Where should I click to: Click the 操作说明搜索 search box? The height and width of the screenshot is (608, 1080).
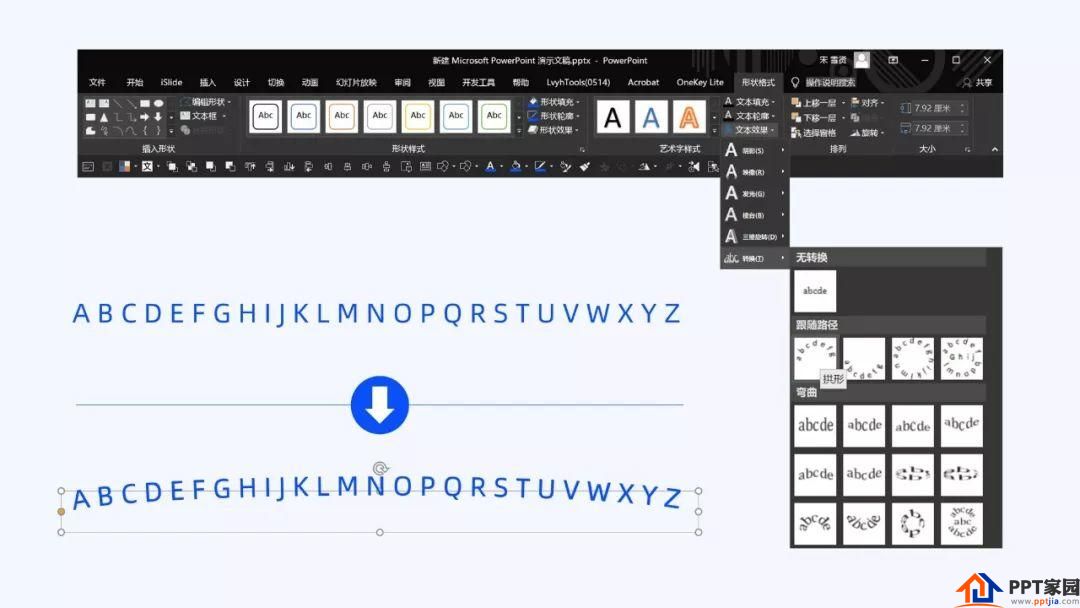(830, 82)
